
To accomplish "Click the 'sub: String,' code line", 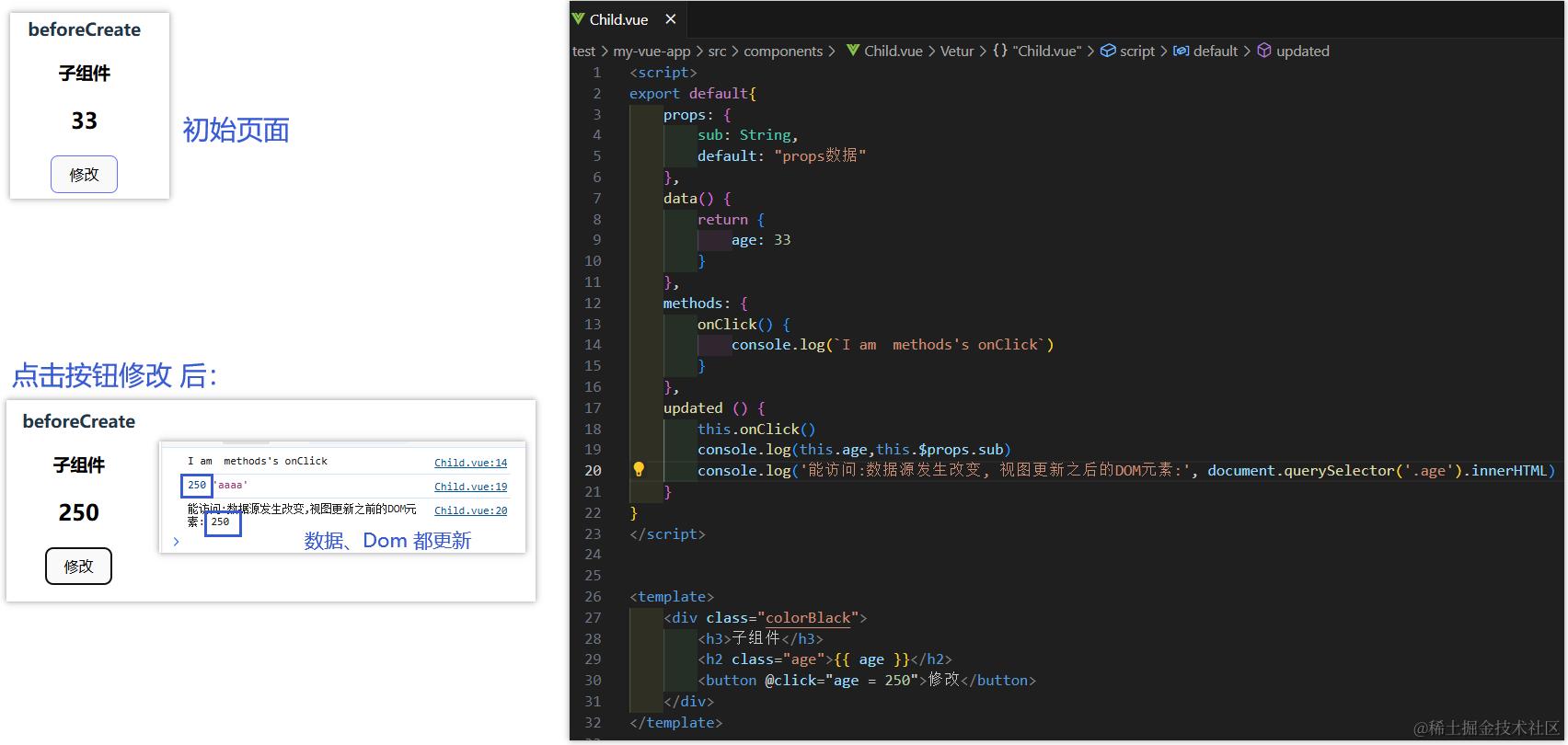I will tap(747, 135).
